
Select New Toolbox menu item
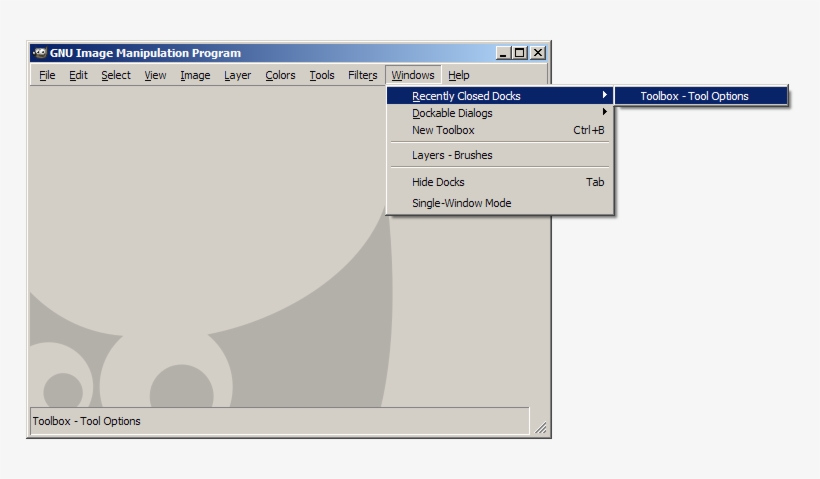(x=499, y=130)
